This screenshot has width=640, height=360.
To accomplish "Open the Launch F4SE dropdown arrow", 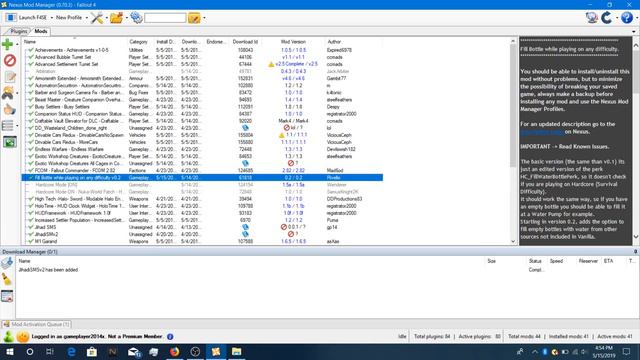I will tap(51, 18).
